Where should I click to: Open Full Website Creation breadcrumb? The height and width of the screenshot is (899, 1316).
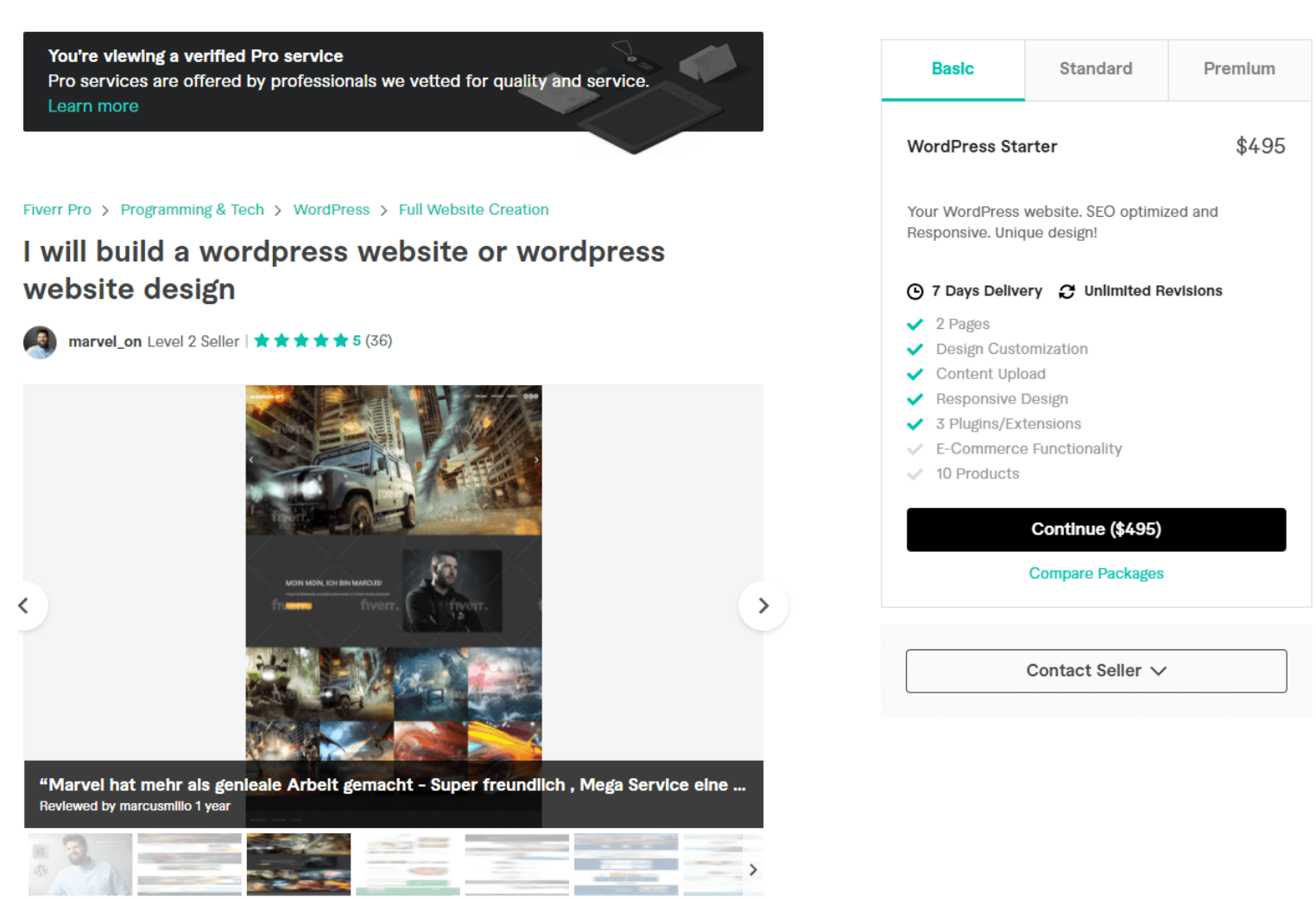pyautogui.click(x=474, y=210)
